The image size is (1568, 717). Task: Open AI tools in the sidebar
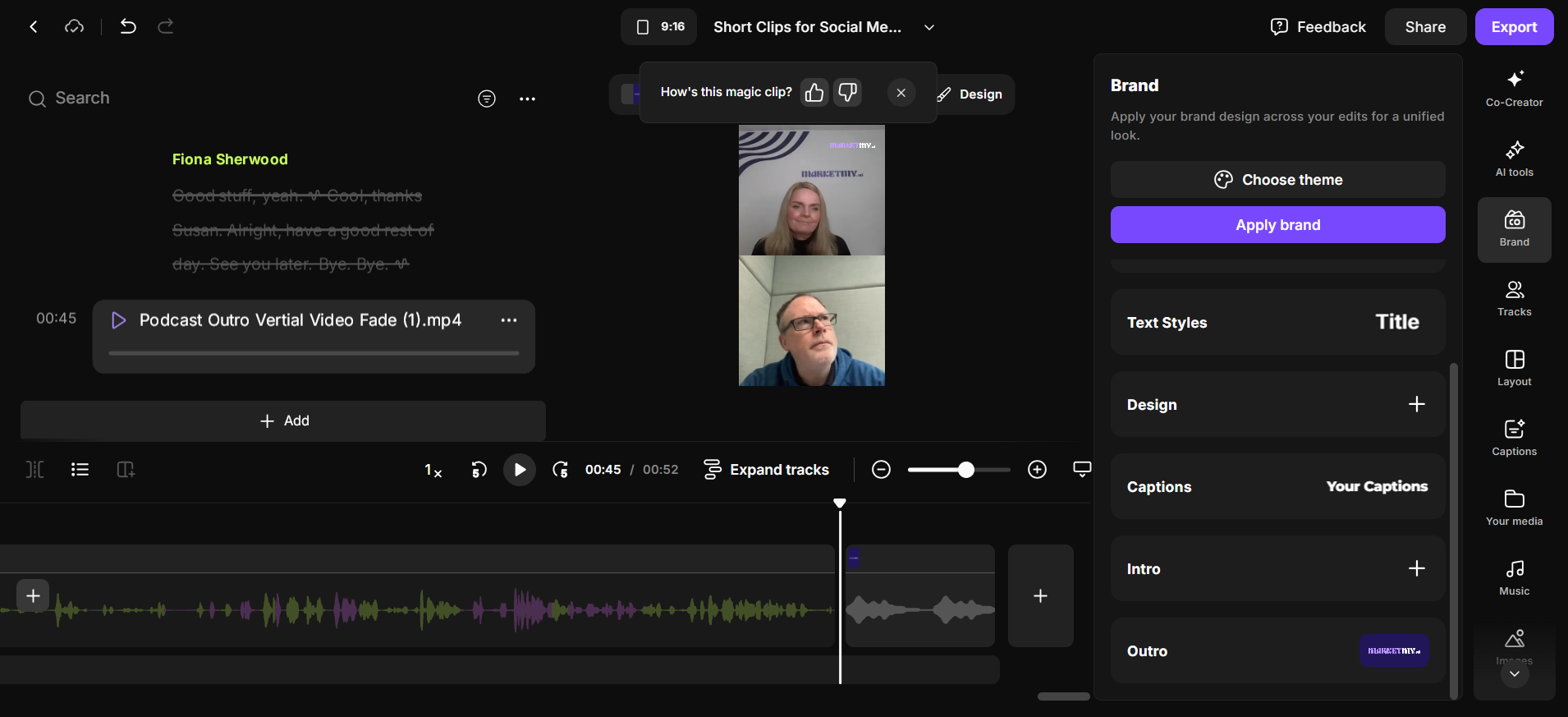pyautogui.click(x=1514, y=159)
